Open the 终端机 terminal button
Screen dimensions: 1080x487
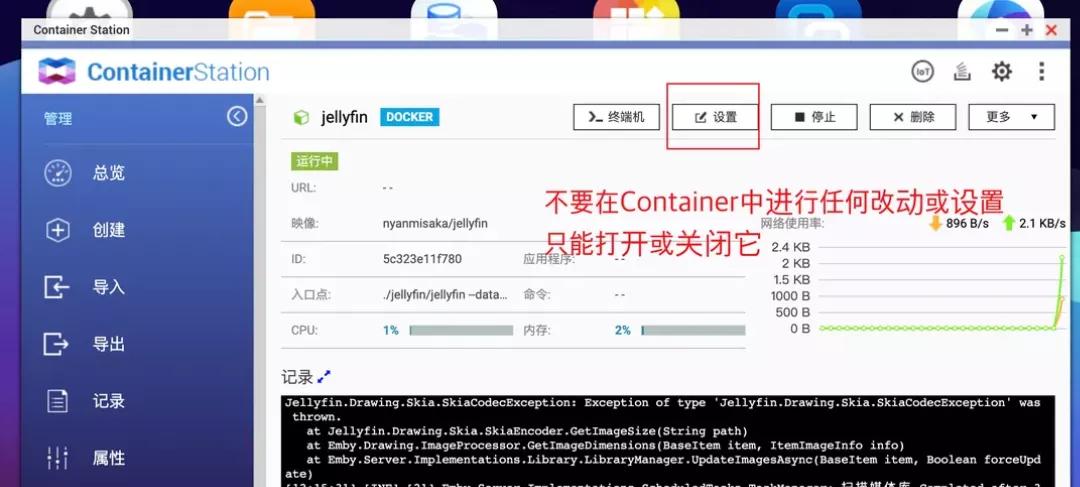pyautogui.click(x=616, y=117)
